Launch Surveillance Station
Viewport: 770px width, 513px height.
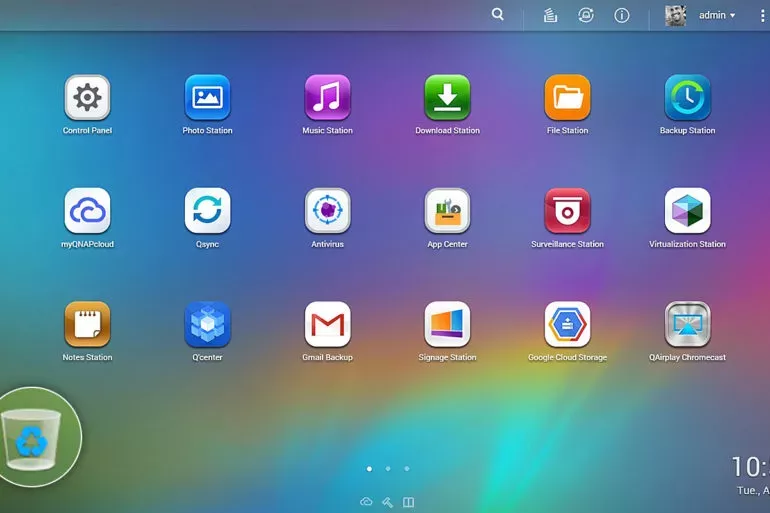(567, 211)
